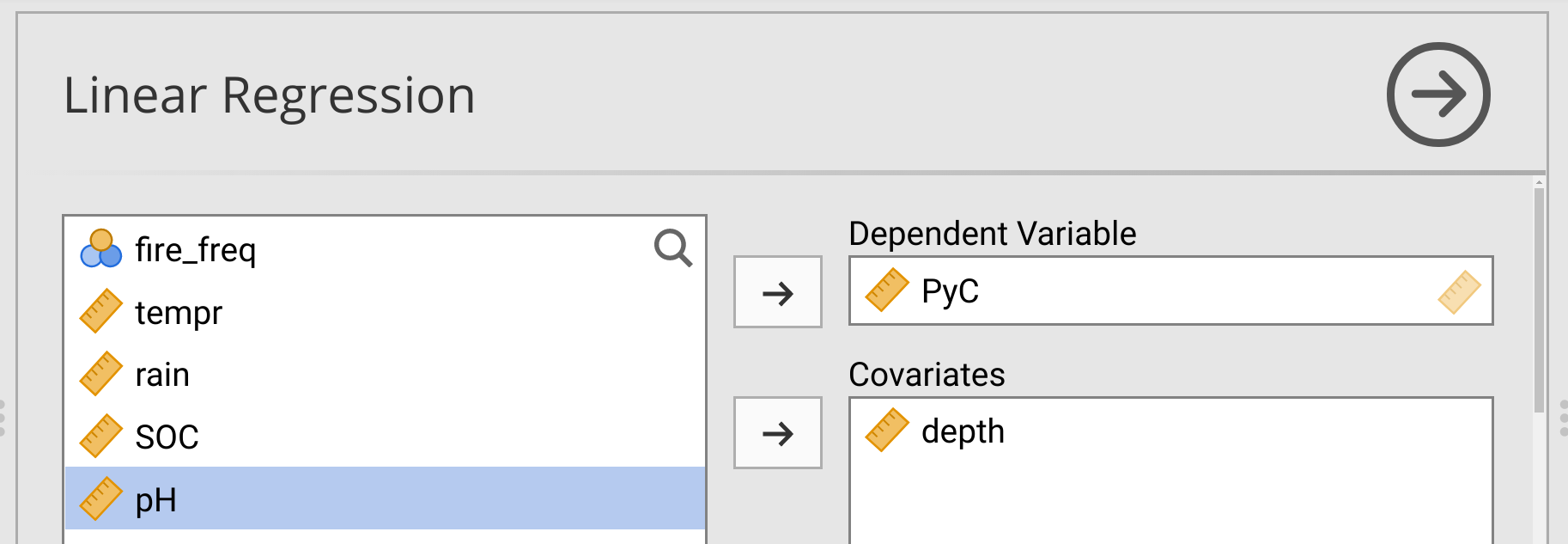Click the ruler icon beside depth
This screenshot has width=1568, height=544.
tap(886, 431)
